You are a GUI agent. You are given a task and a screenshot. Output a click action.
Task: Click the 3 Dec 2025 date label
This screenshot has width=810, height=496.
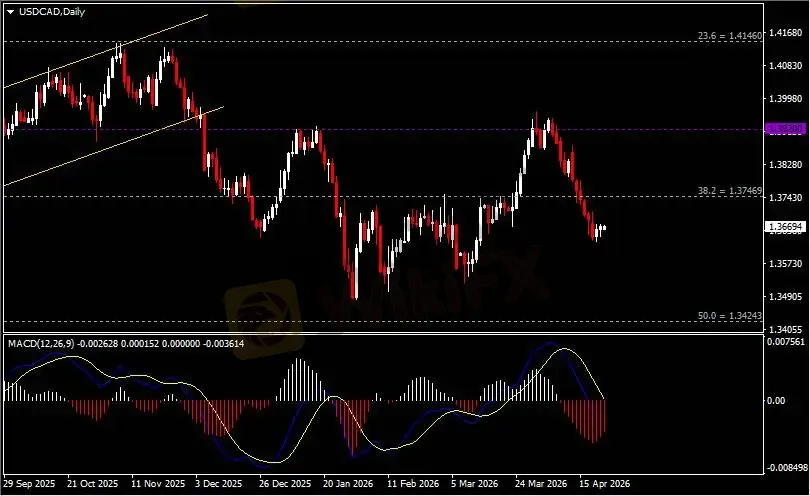tap(219, 484)
